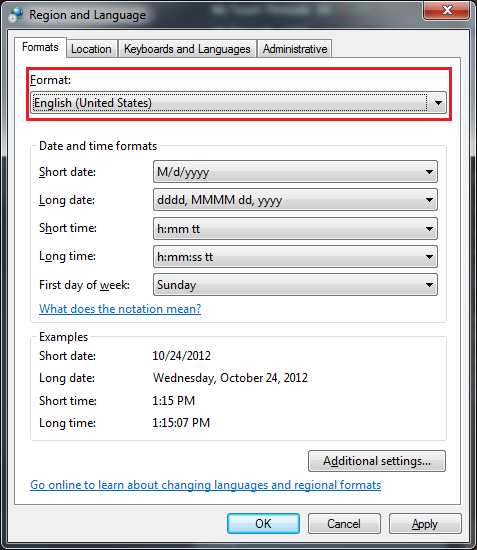The height and width of the screenshot is (550, 477).
Task: Click What does the notation mean link
Action: [x=120, y=309]
